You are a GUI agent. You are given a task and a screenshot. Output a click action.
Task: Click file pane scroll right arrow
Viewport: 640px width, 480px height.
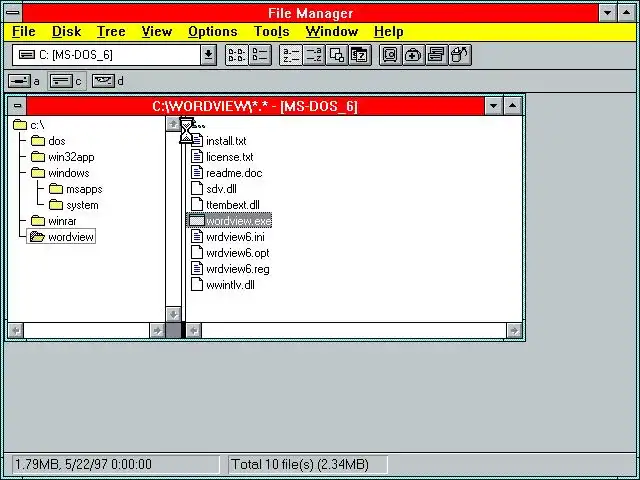tap(514, 330)
